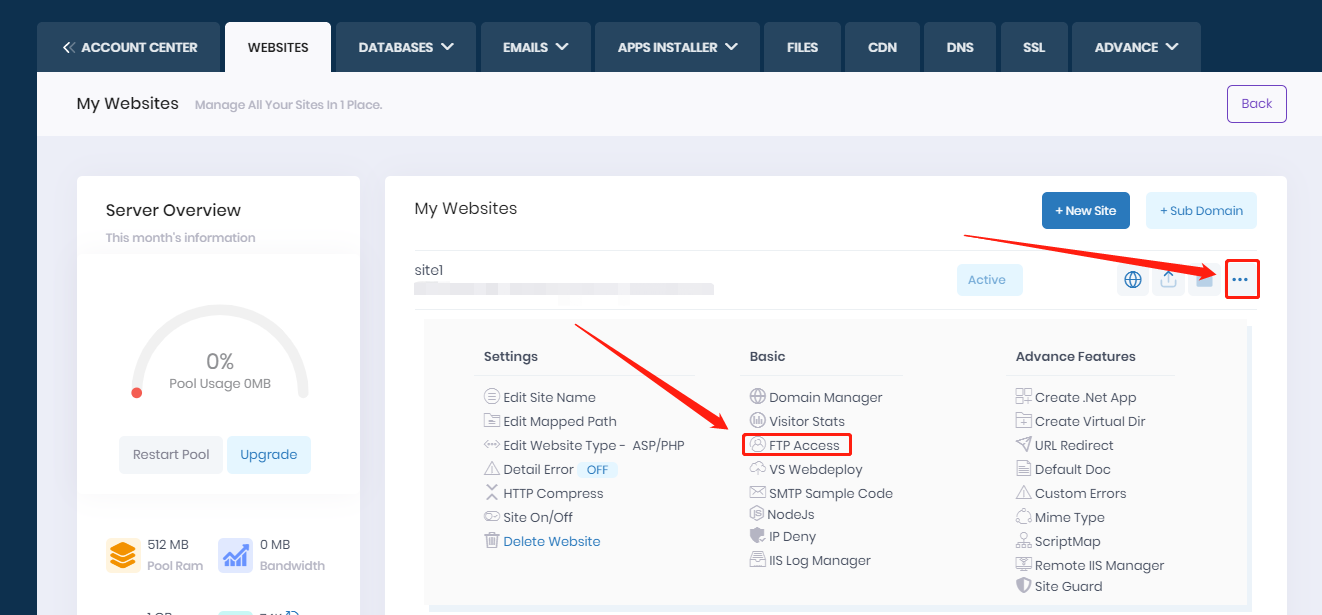Toggle the Detail Error OFF switch
The width and height of the screenshot is (1322, 615).
tap(597, 469)
